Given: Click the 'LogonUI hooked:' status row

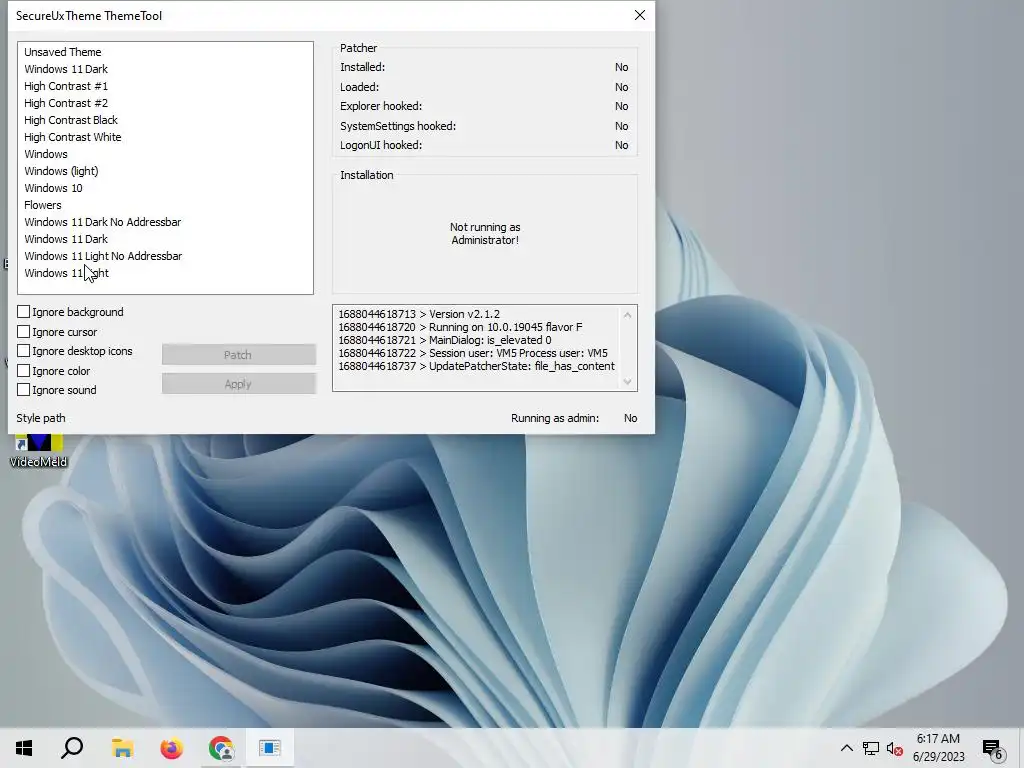Looking at the screenshot, I should [x=484, y=145].
